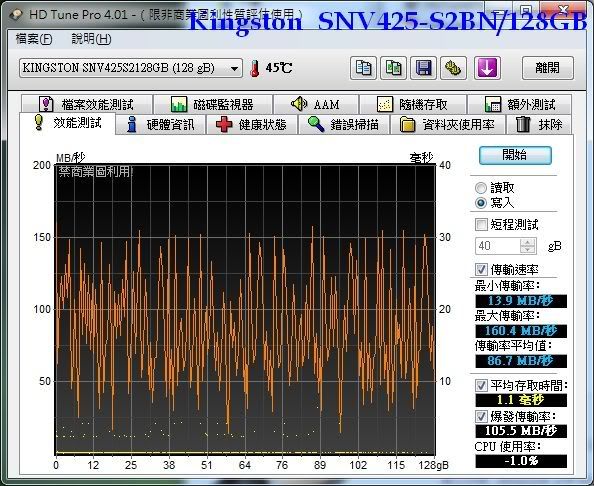The width and height of the screenshot is (594, 486).
Task: Click the 13.9 MB/秒 minimum transfer value
Action: point(521,301)
